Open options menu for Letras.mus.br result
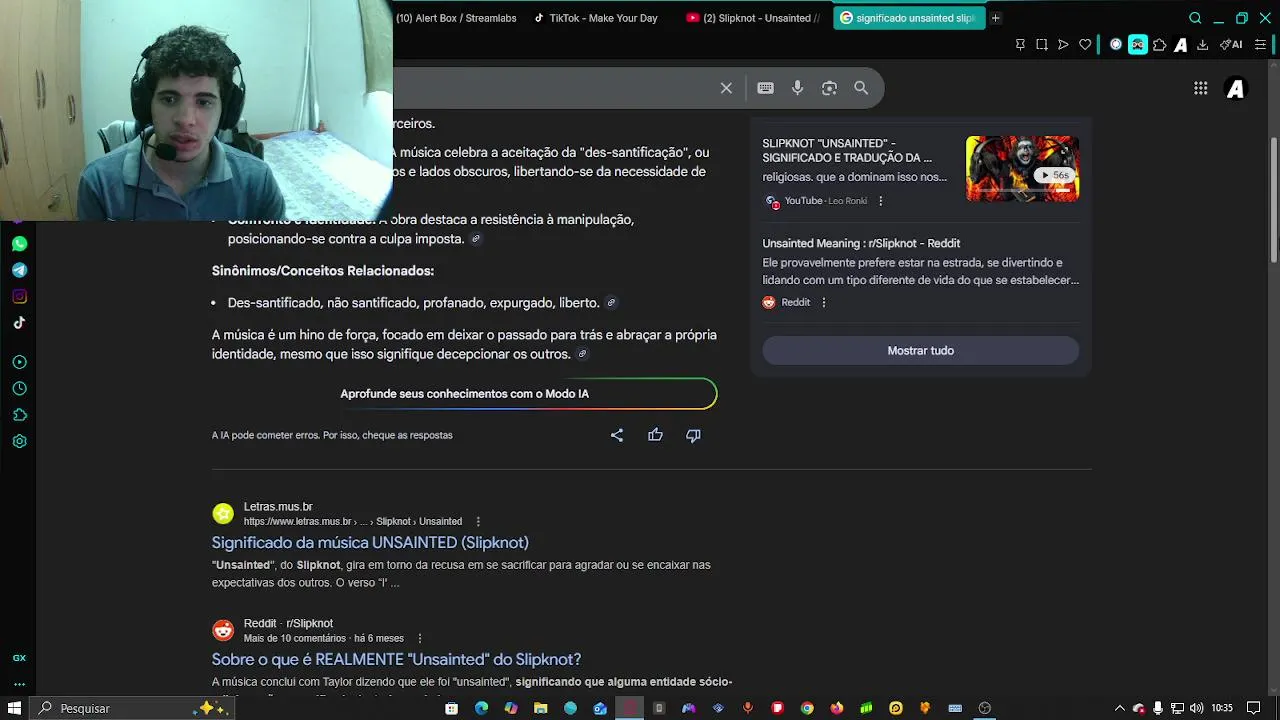The image size is (1280, 720). 477,521
